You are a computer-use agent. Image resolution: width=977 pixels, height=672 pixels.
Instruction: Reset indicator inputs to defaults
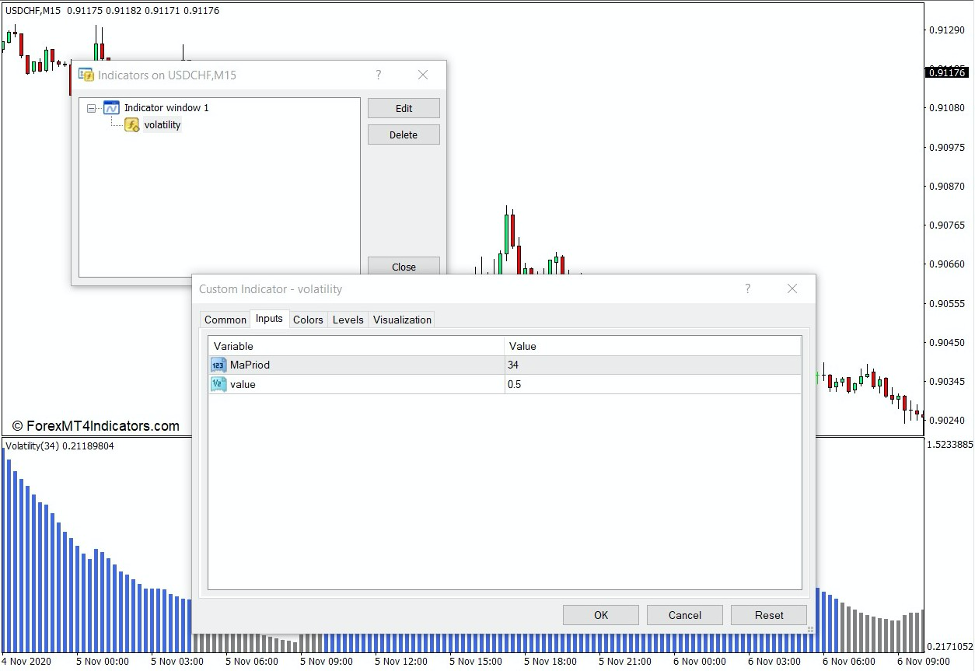768,614
